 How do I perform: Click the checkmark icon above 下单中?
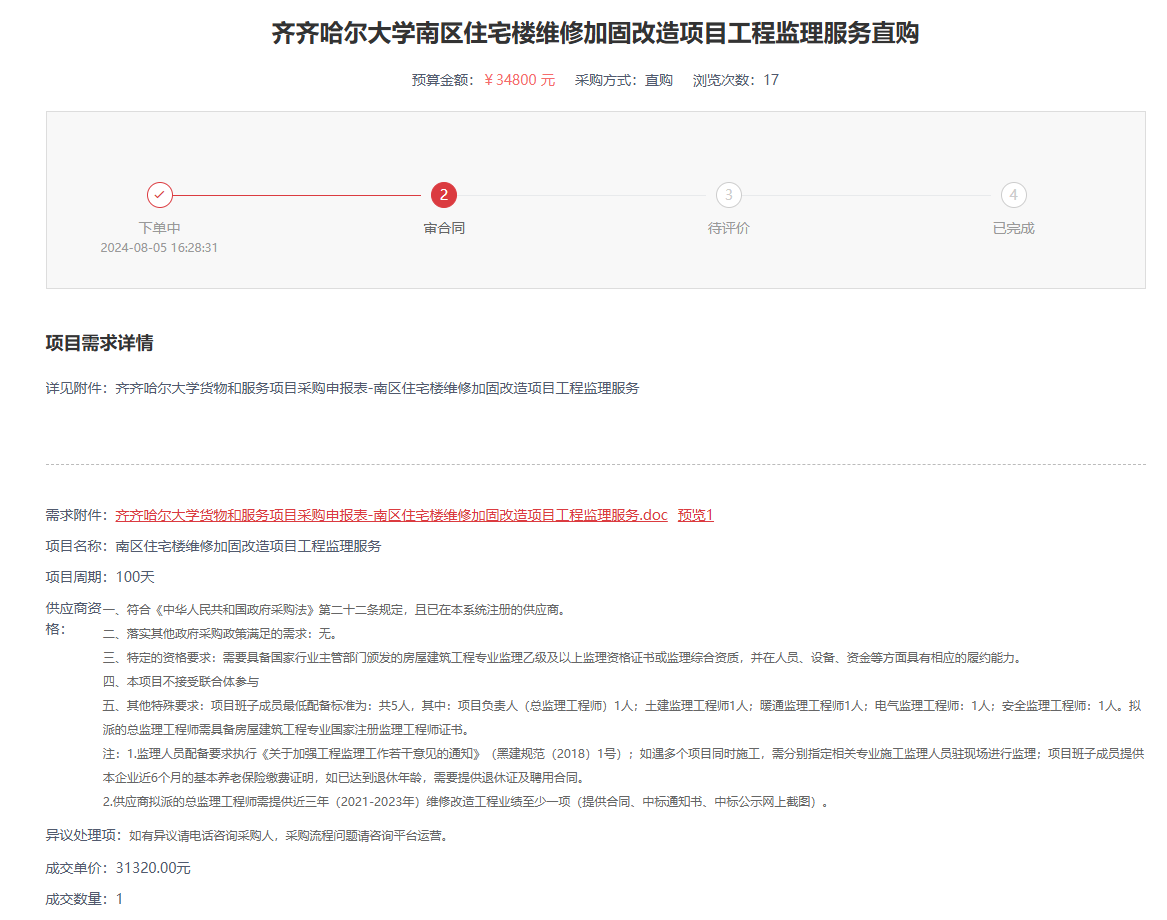(x=160, y=195)
